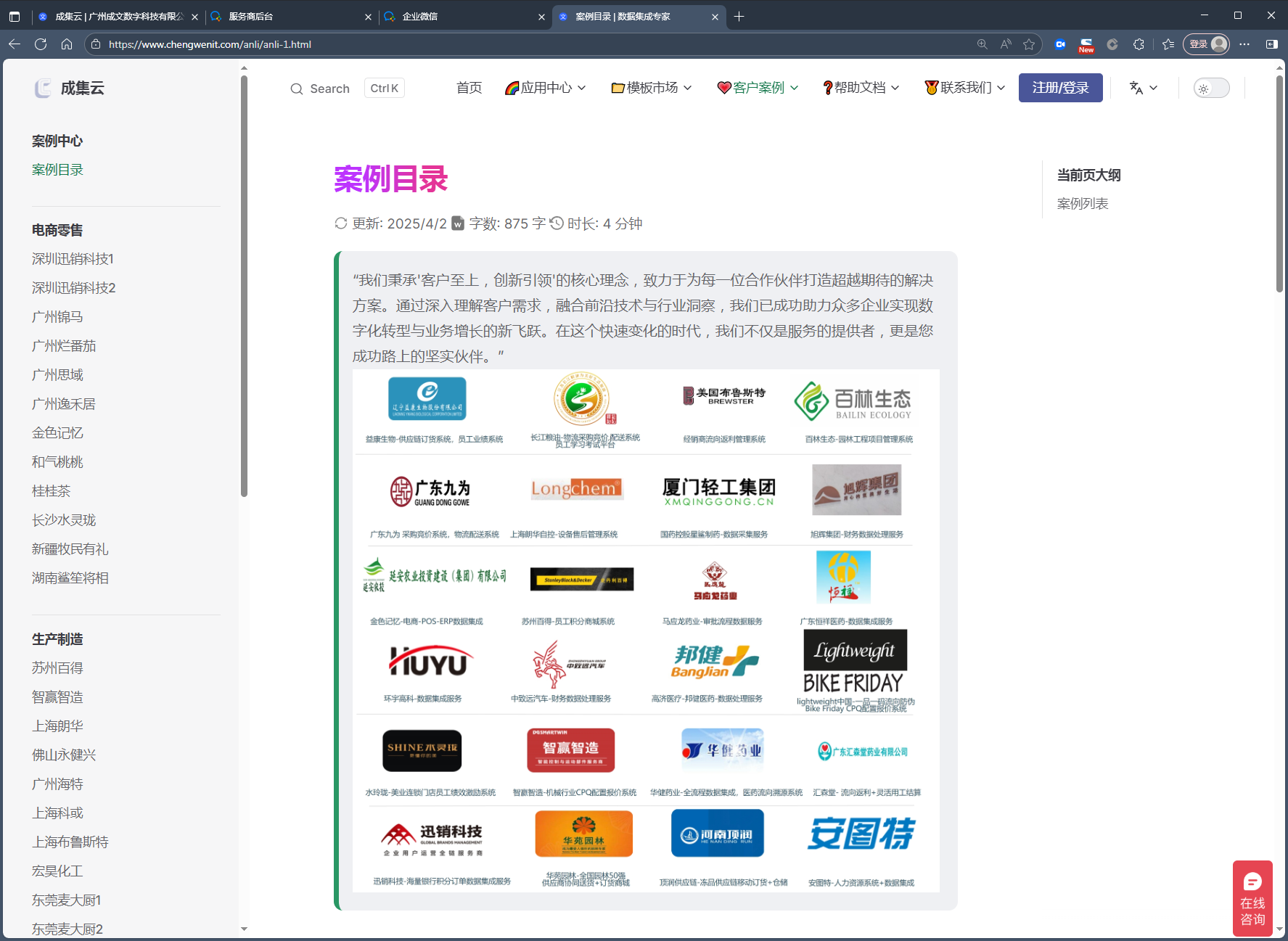This screenshot has width=1288, height=941.
Task: Open the zoom magnifier in address bar
Action: [983, 44]
